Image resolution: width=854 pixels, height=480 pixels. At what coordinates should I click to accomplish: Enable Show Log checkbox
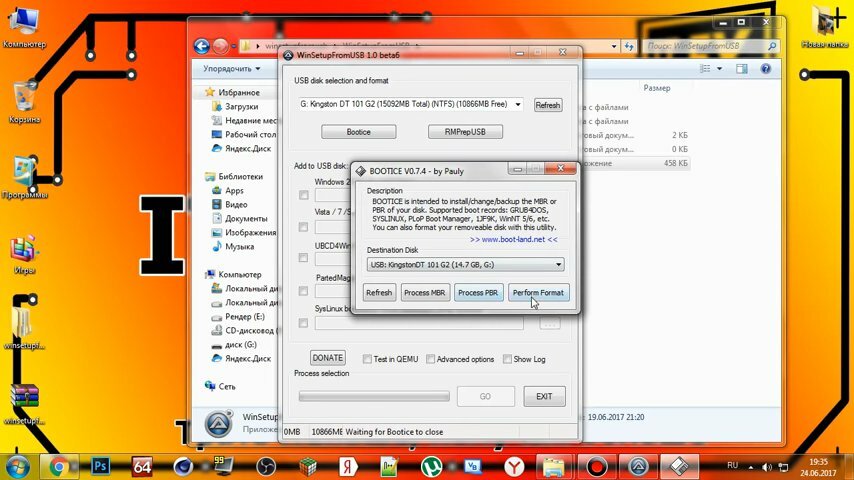pos(508,359)
